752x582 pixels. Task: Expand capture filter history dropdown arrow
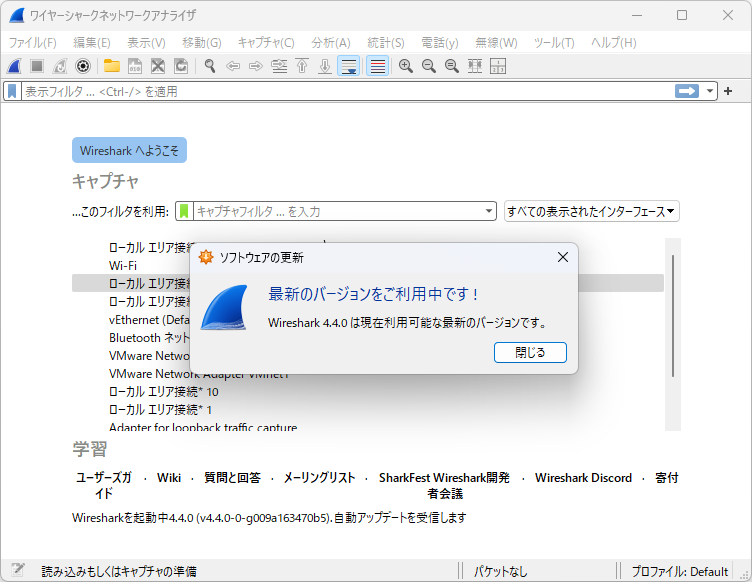489,211
